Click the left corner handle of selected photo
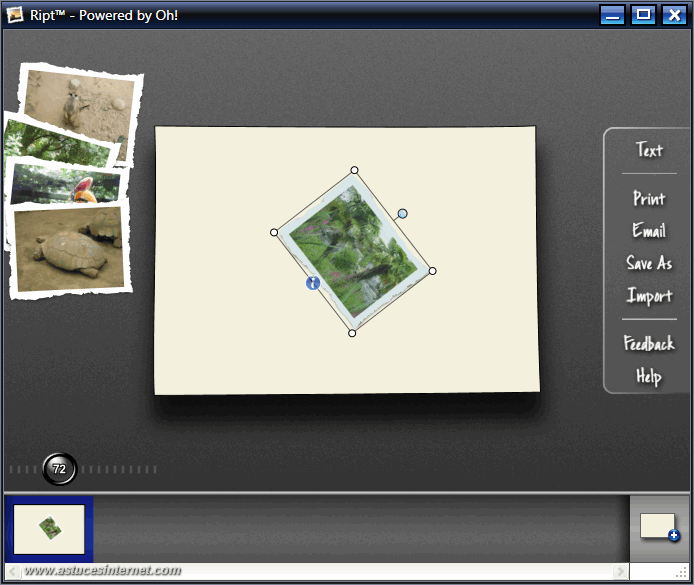This screenshot has height=585, width=694. [274, 232]
